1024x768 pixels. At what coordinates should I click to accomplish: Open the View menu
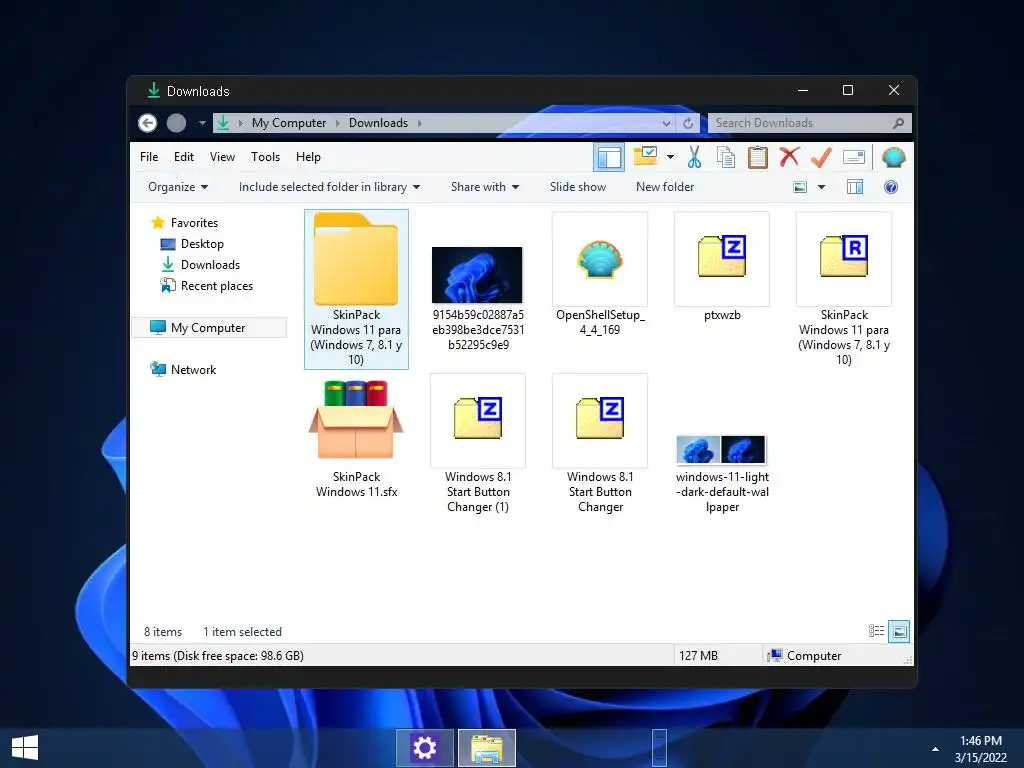[x=222, y=157]
